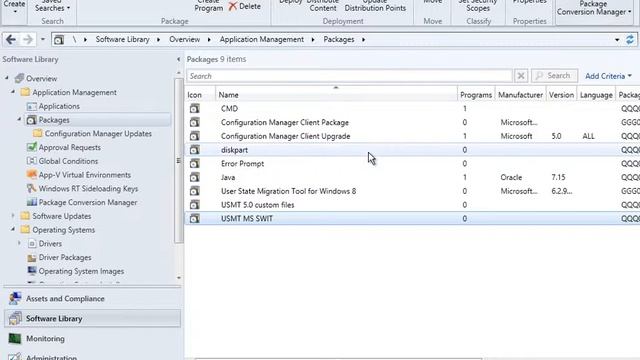Viewport: 640px width, 360px height.
Task: Click Update Distribution Points ribbon button
Action: (x=375, y=6)
